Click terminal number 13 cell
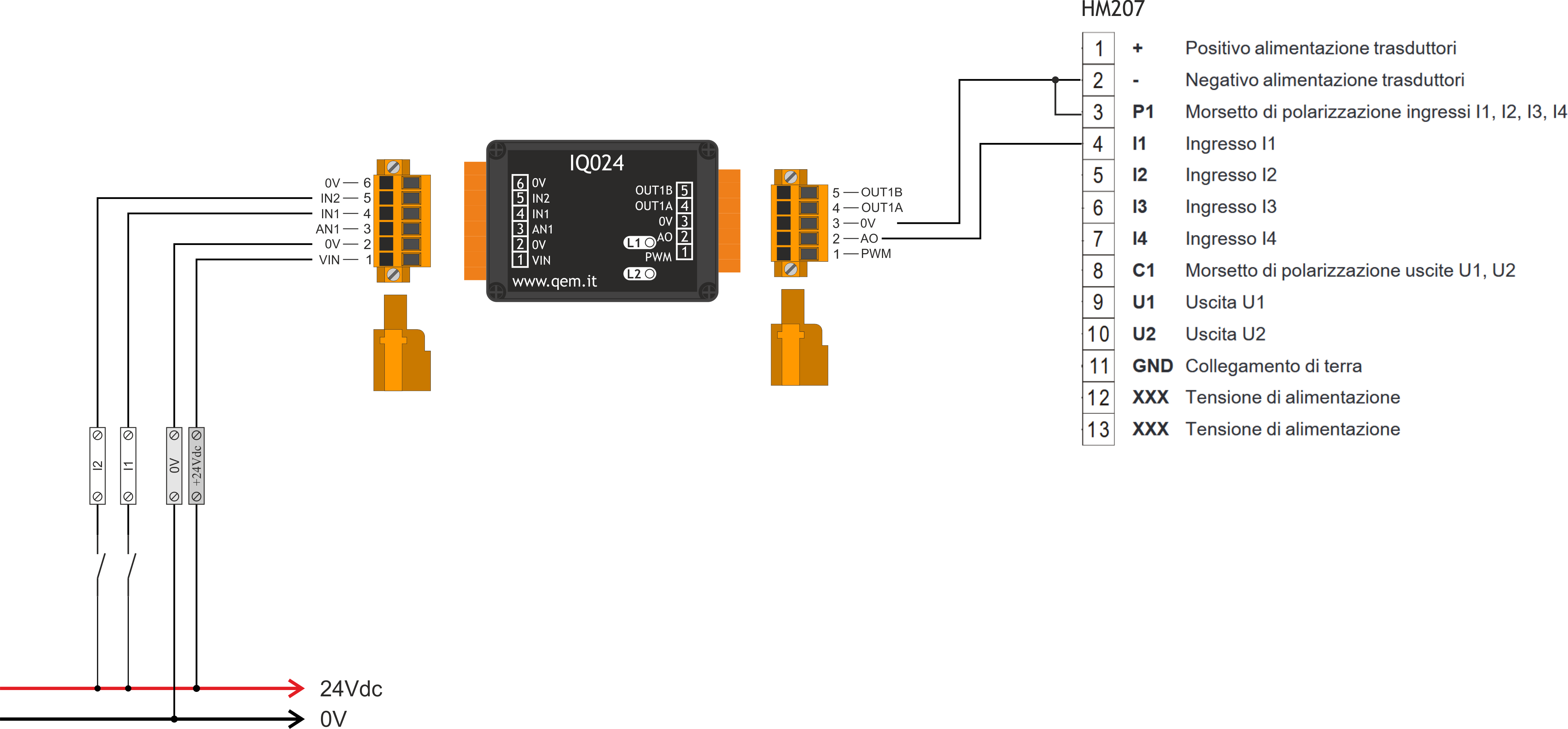1568x729 pixels. [1098, 429]
